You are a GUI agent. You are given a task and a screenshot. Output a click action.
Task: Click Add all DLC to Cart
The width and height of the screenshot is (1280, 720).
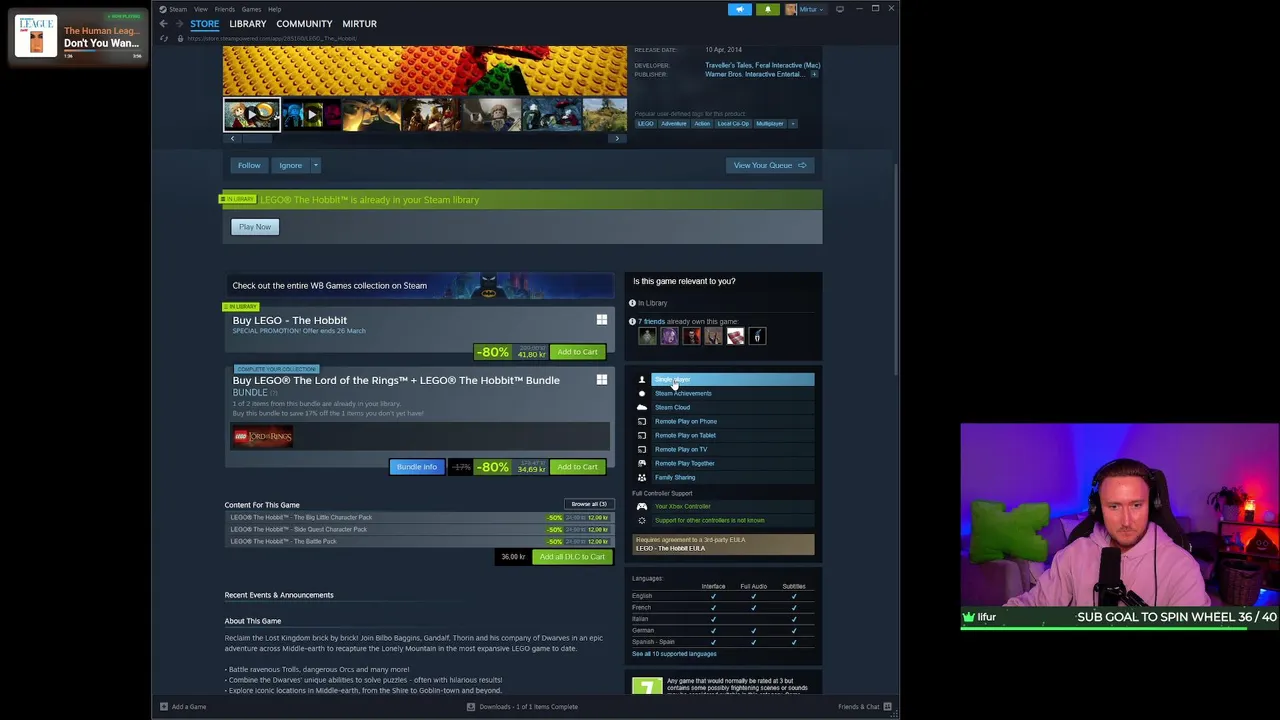[x=572, y=557]
